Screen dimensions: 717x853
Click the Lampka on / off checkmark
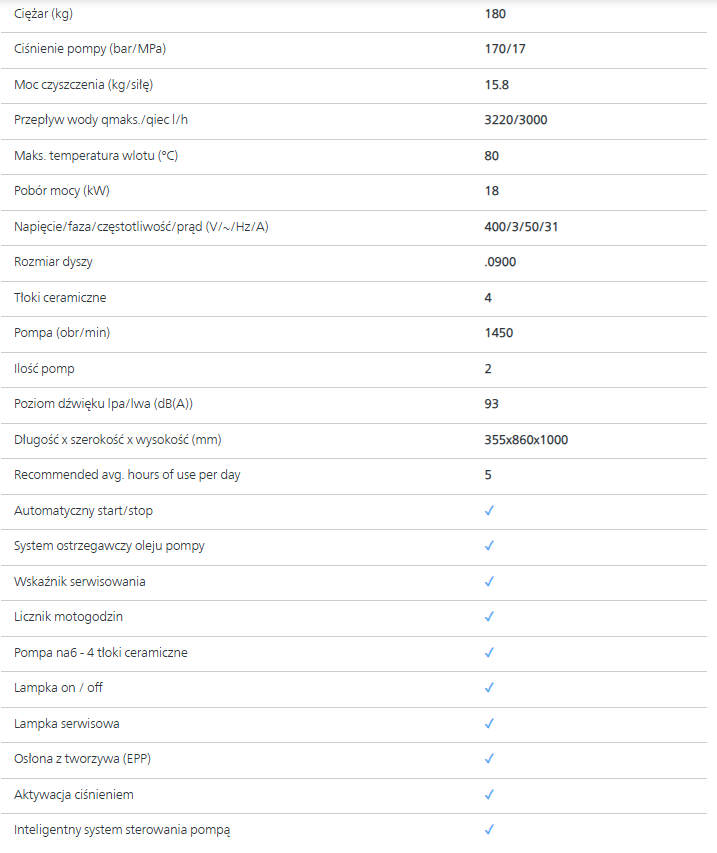[489, 688]
